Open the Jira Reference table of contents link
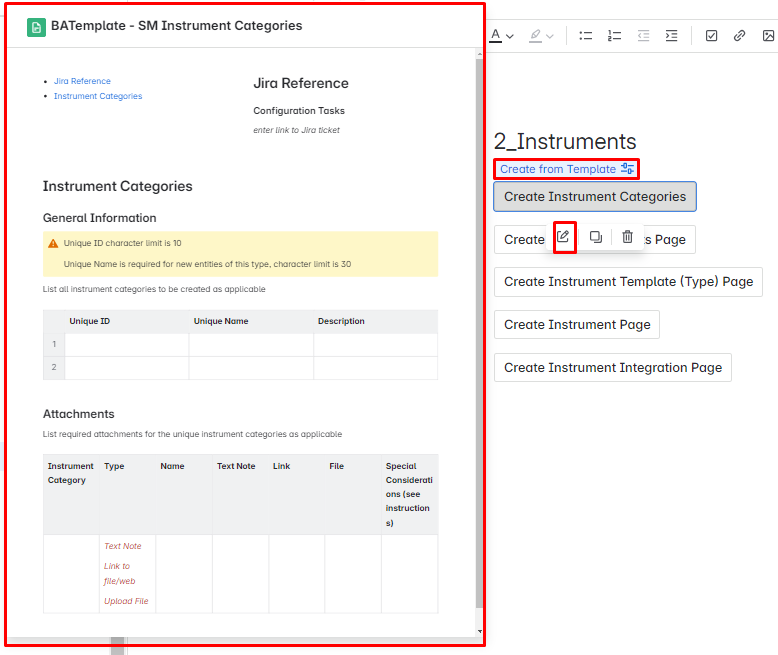 [82, 81]
